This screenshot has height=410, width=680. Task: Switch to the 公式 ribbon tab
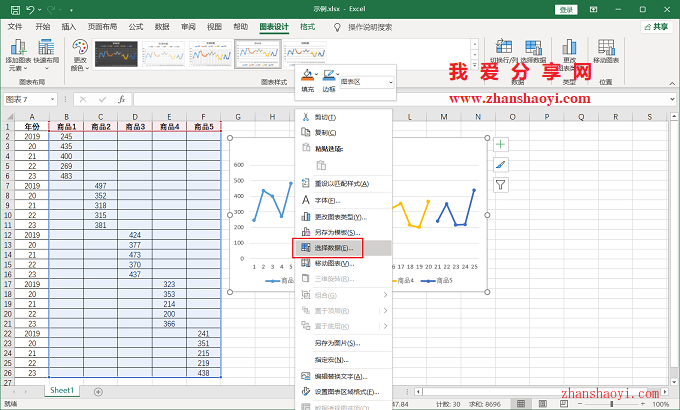(x=135, y=27)
